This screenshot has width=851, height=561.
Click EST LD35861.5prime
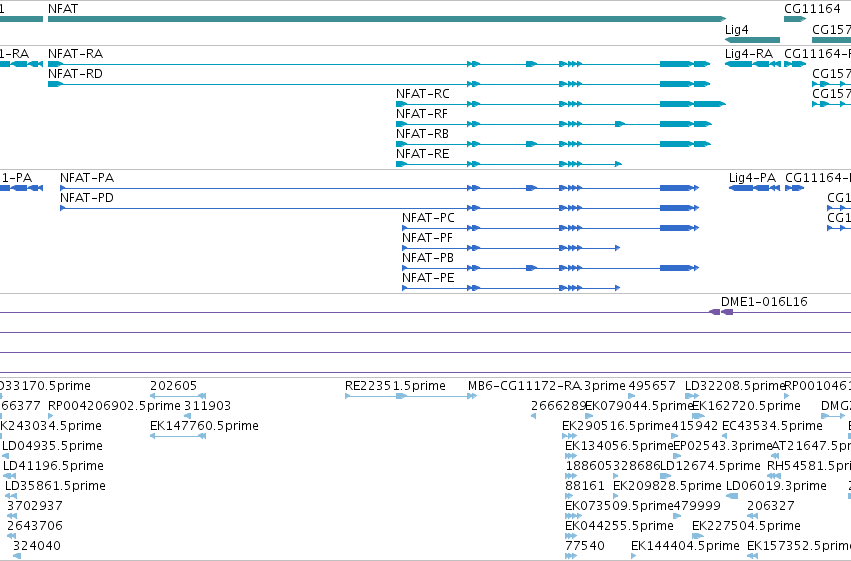pos(55,486)
